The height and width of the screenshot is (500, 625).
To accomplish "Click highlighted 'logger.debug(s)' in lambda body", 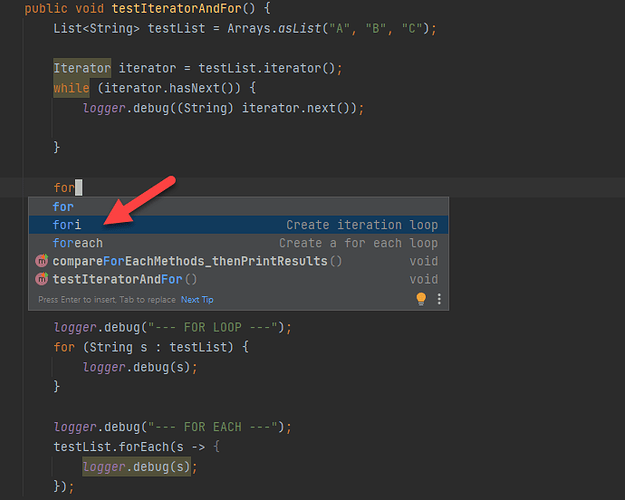I will pos(136,467).
